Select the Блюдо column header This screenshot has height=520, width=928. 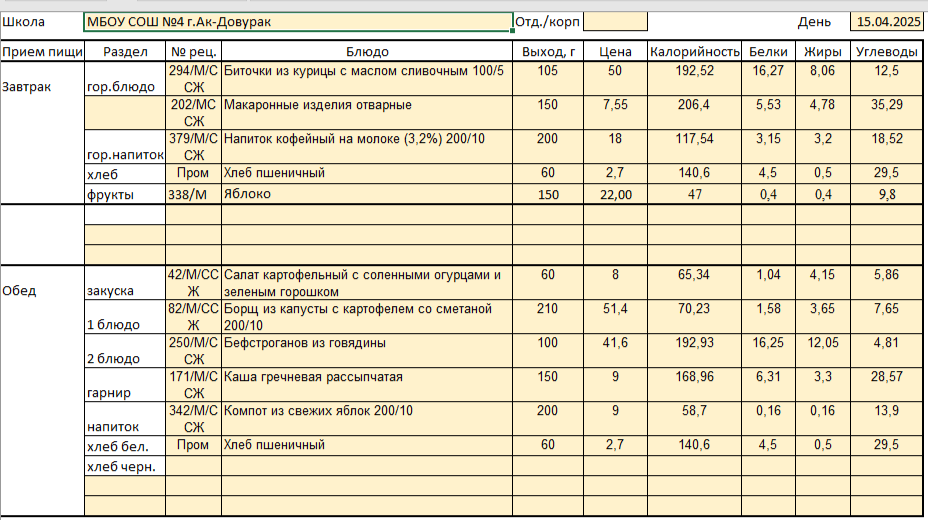(367, 52)
